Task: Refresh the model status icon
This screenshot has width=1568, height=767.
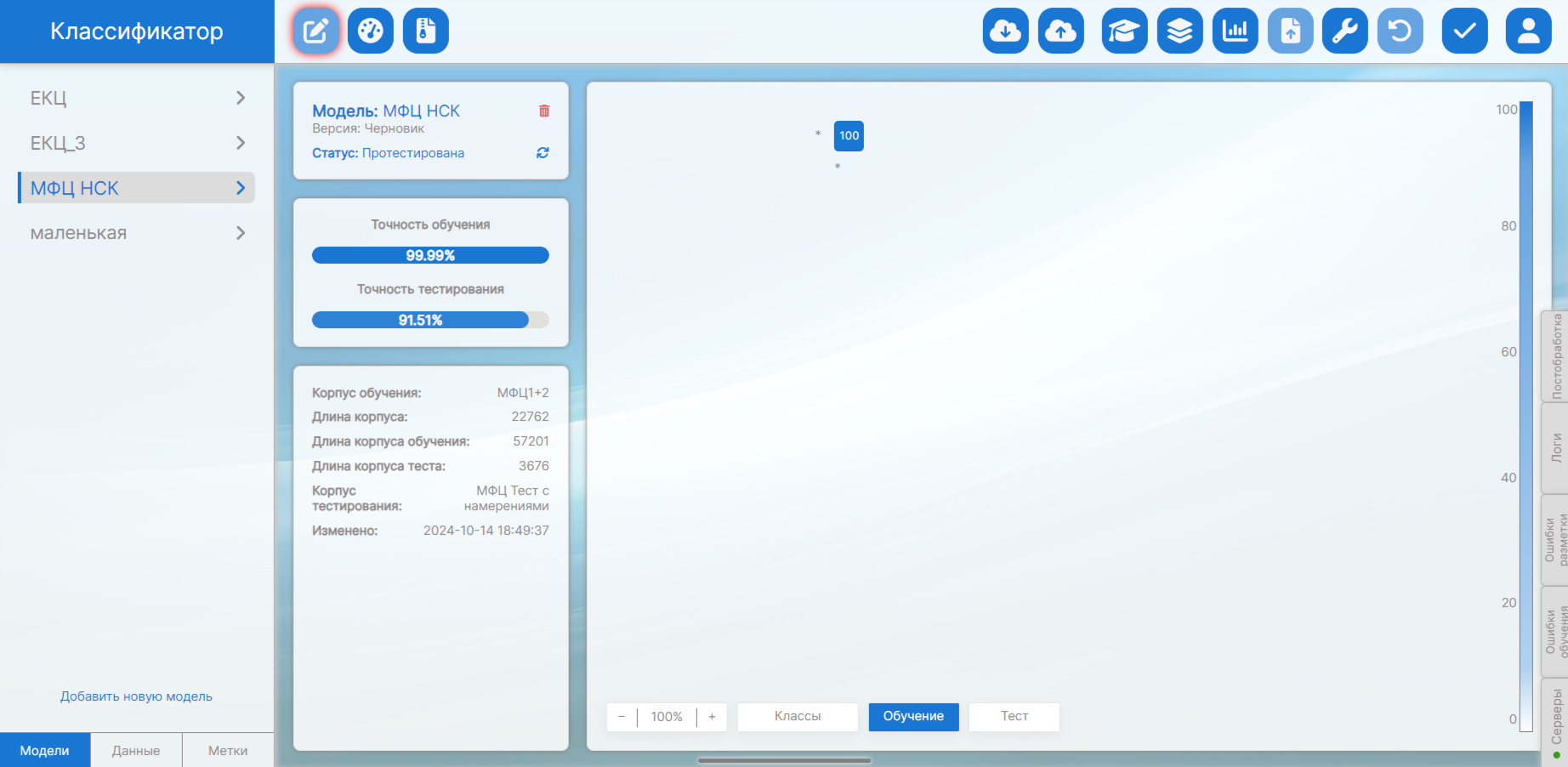Action: click(x=543, y=153)
